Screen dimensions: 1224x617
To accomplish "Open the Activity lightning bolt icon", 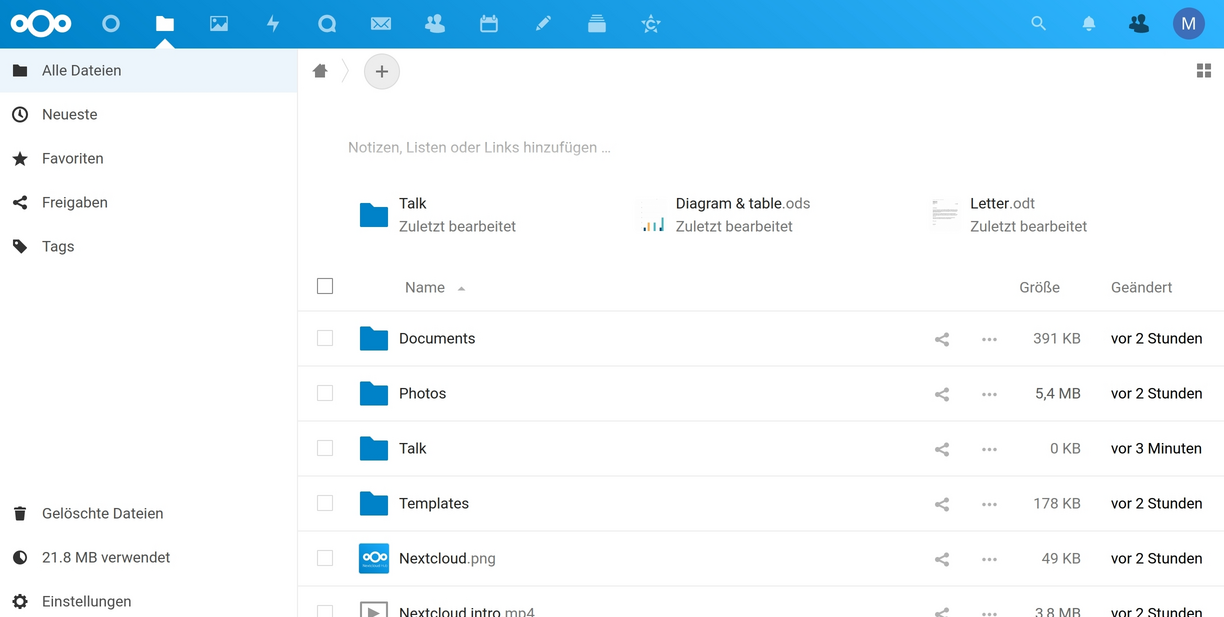I will (273, 24).
